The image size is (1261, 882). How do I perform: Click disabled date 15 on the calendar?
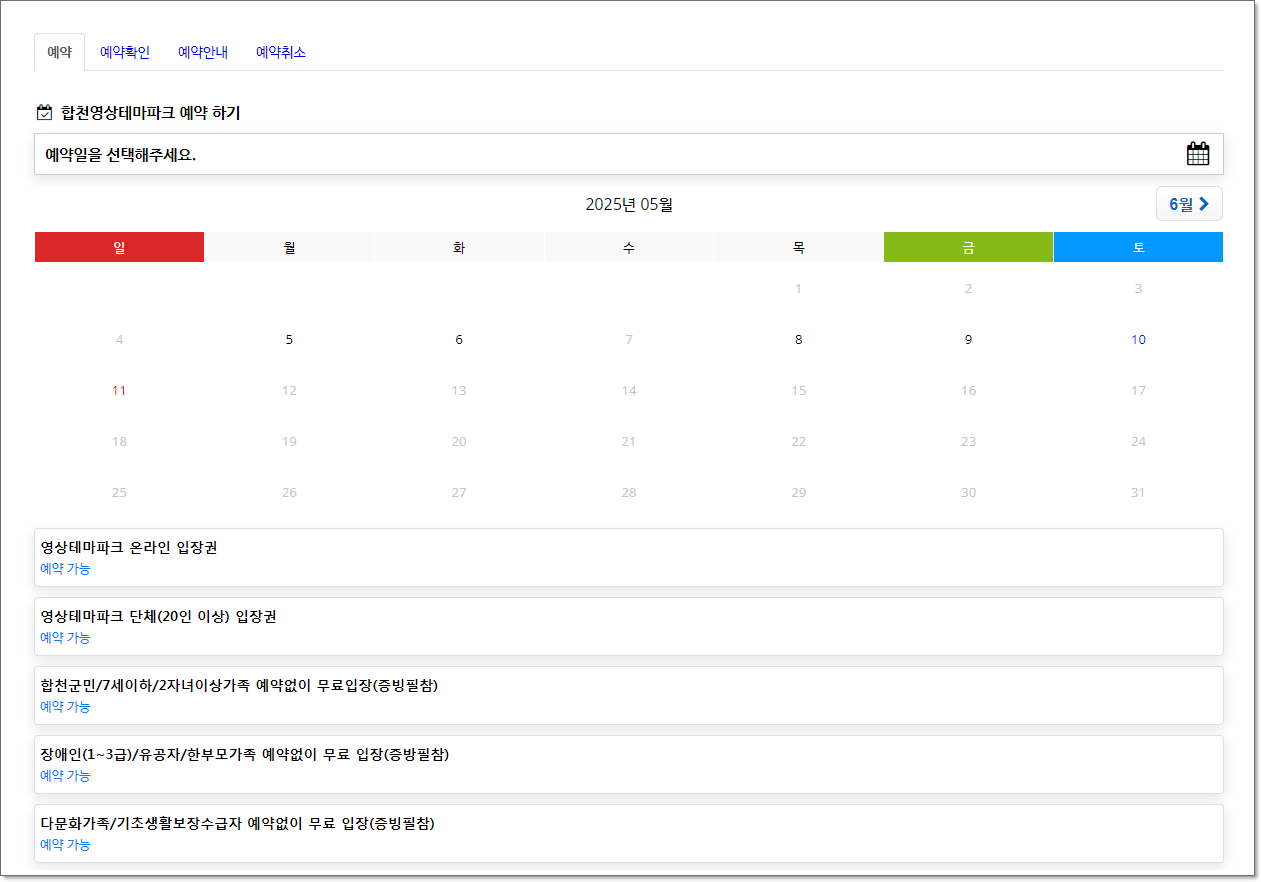pyautogui.click(x=798, y=391)
